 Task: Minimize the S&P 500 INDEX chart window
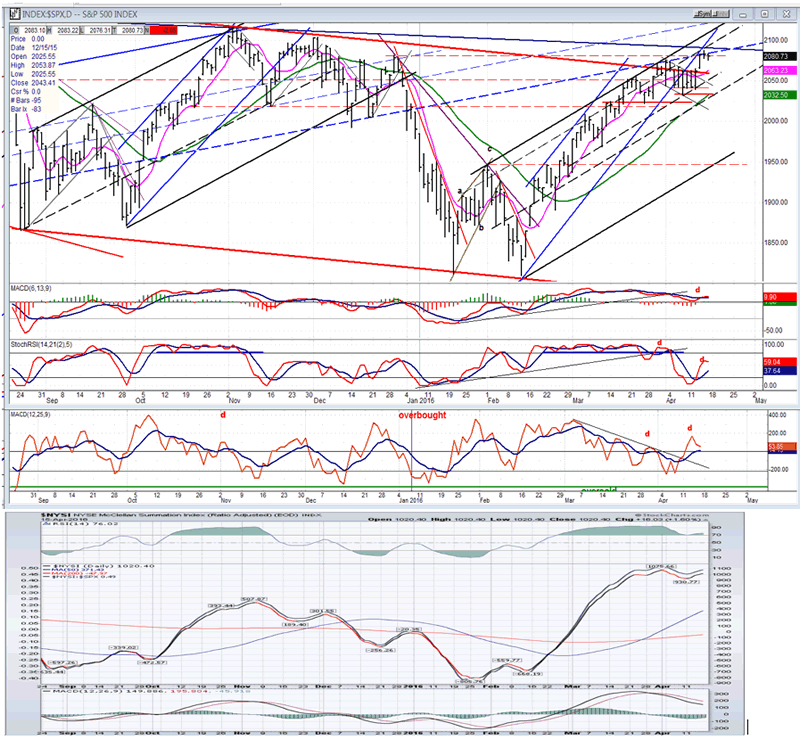point(742,14)
